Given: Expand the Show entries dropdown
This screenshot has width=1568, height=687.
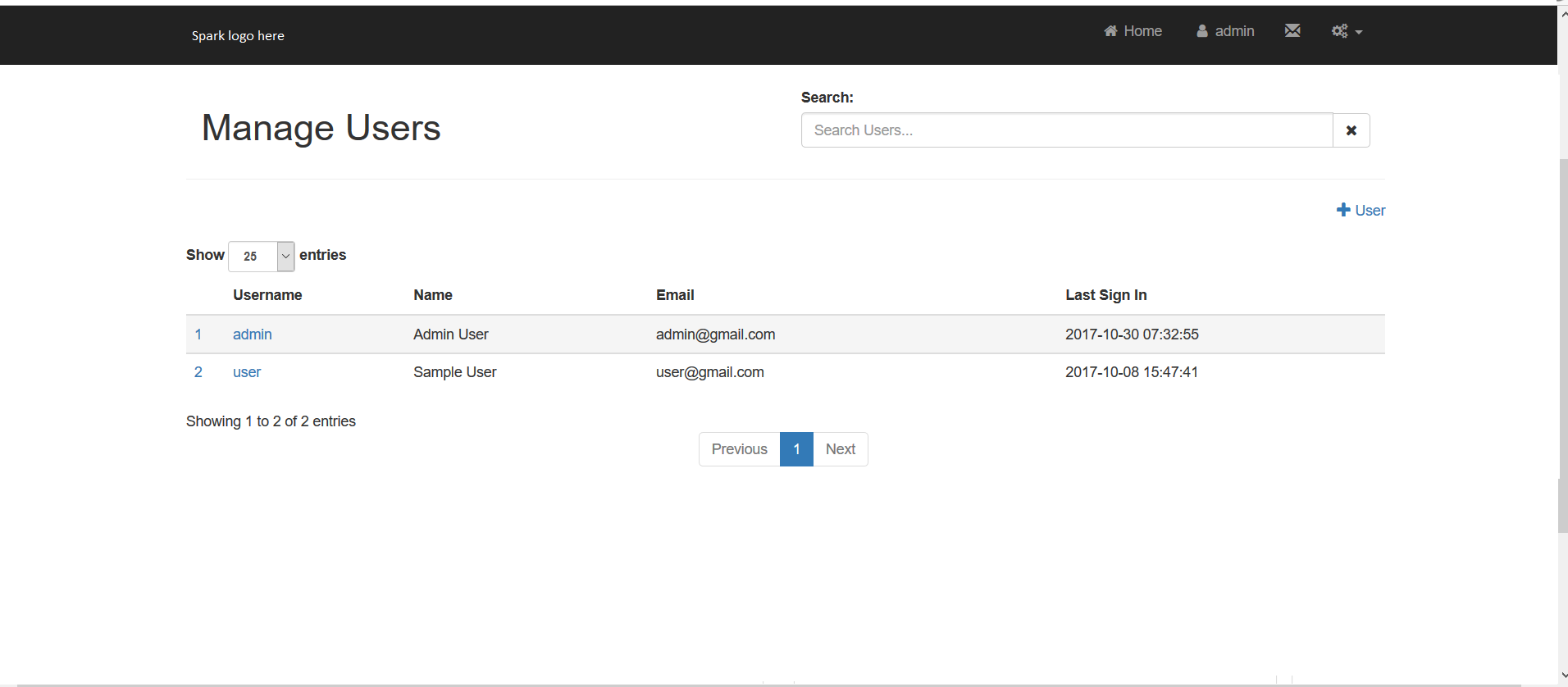Looking at the screenshot, I should point(261,257).
